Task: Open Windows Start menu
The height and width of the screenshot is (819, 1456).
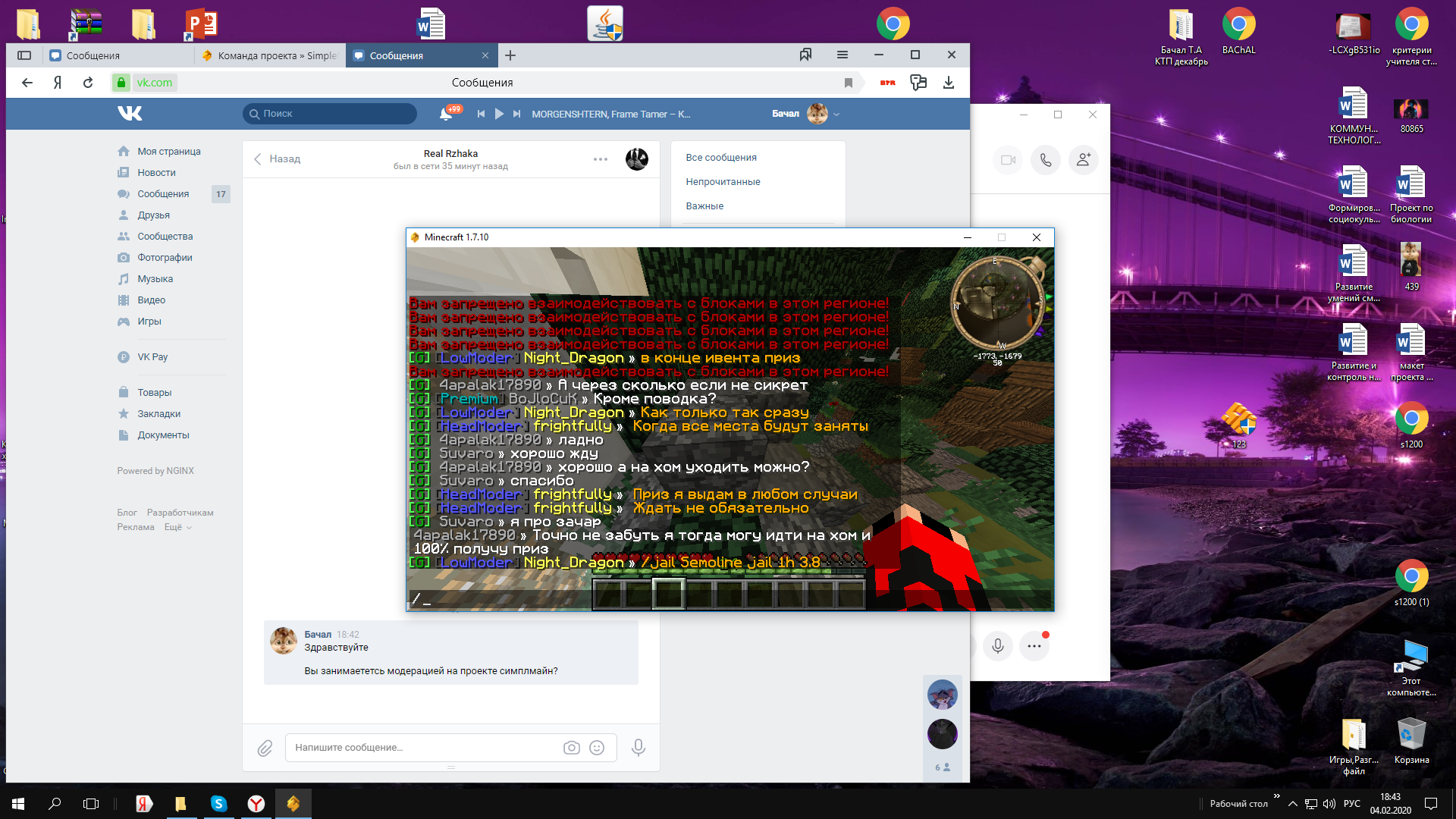Action: (x=18, y=804)
